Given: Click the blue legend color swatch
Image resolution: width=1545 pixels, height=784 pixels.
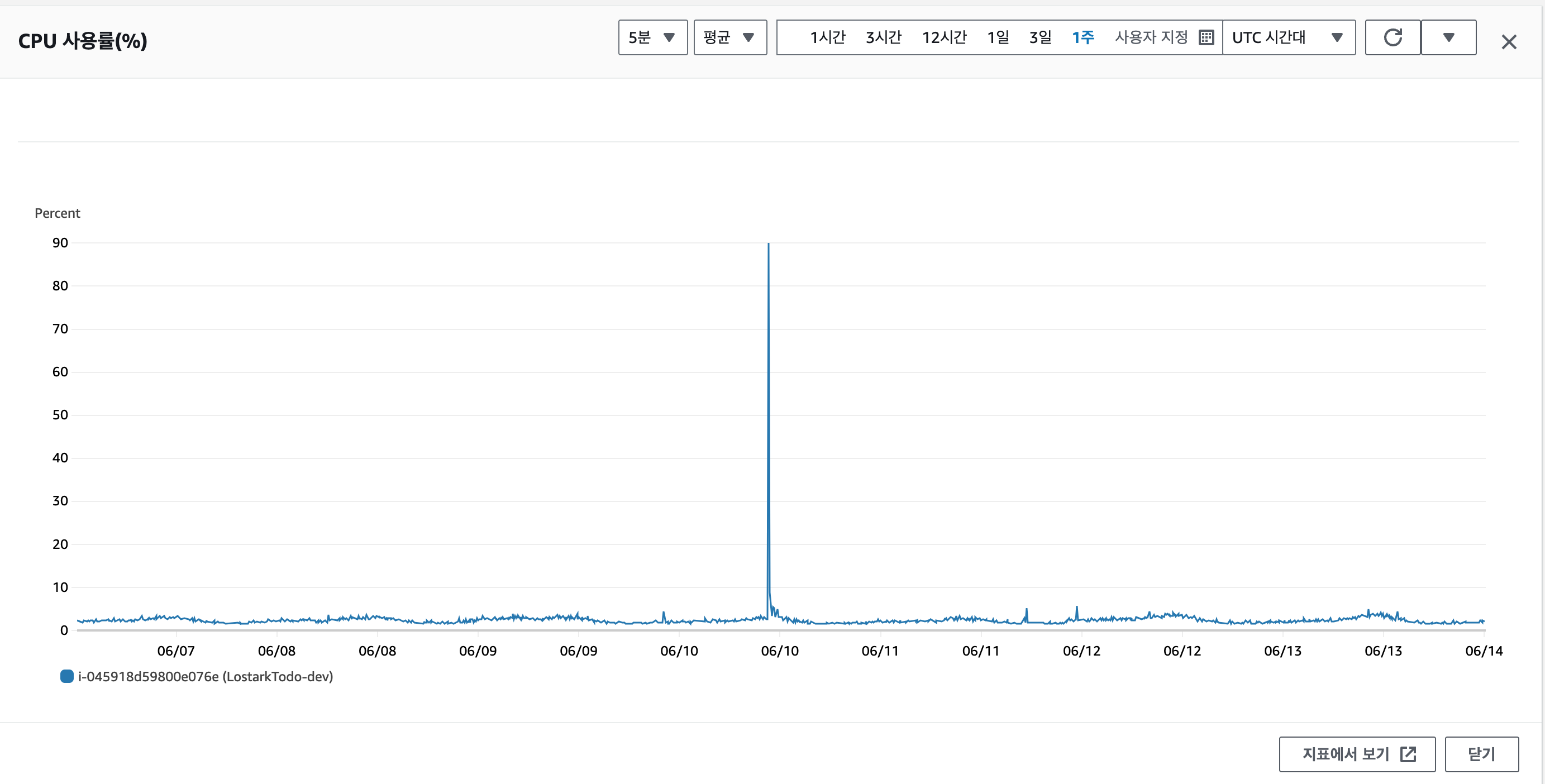Looking at the screenshot, I should tap(66, 677).
